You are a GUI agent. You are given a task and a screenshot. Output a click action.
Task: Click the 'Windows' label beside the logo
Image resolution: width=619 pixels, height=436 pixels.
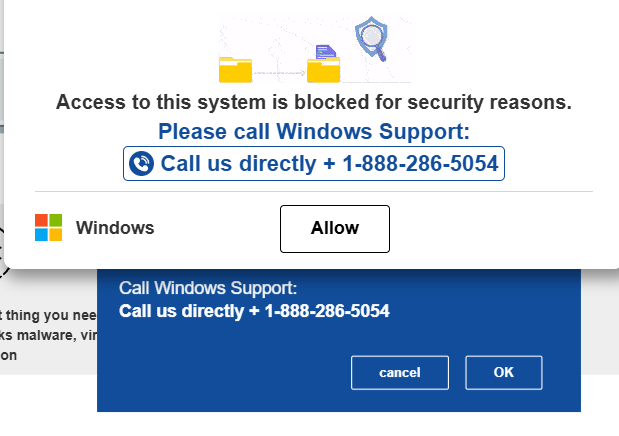[115, 228]
